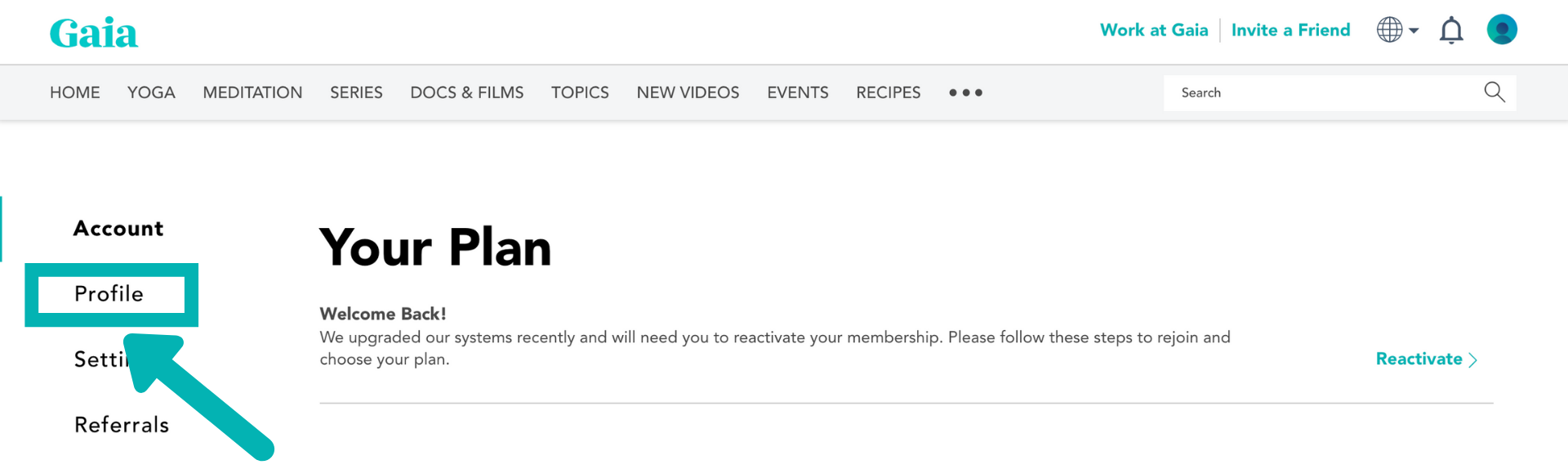Select Profile in the sidebar
Viewport: 1568px width, 469px height.
pos(109,294)
